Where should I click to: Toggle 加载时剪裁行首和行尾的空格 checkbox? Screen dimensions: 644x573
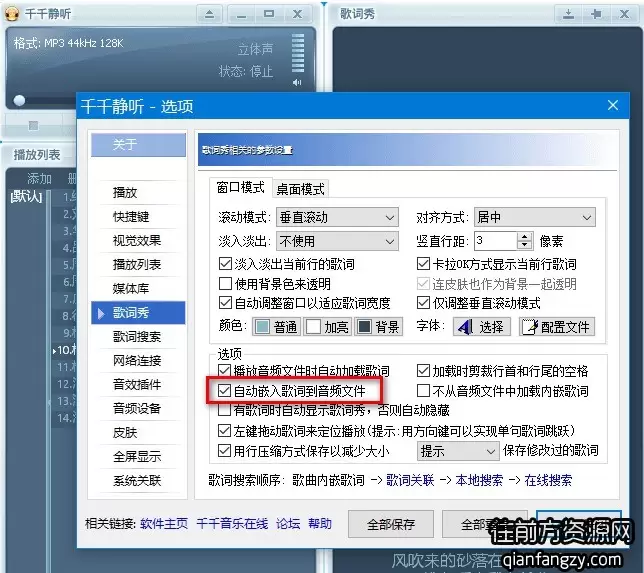423,370
